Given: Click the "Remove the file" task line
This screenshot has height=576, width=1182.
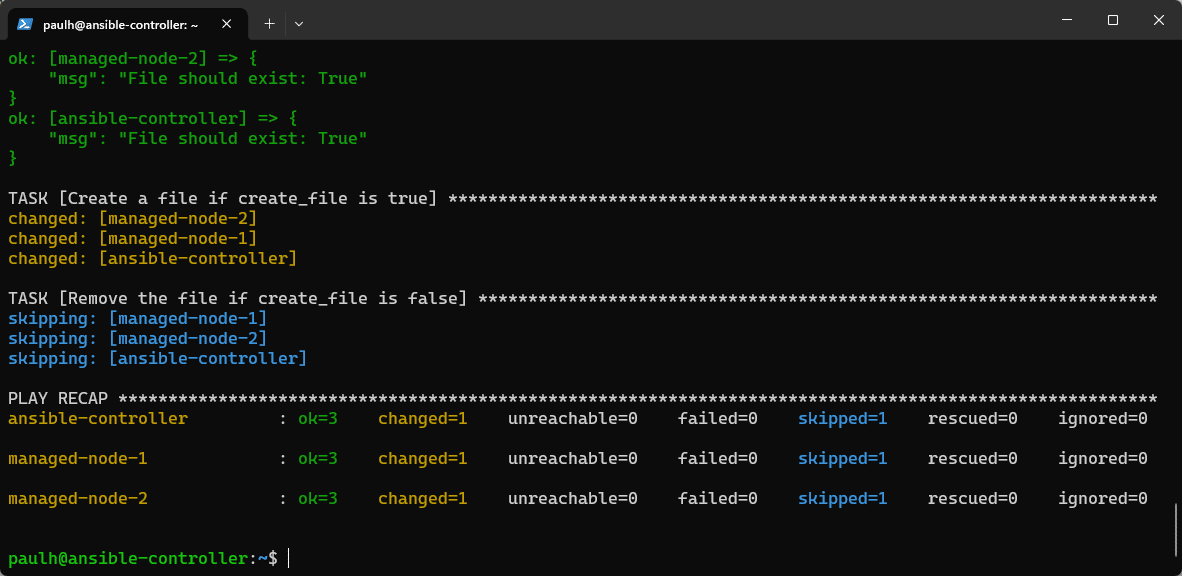Looking at the screenshot, I should click(x=237, y=299).
